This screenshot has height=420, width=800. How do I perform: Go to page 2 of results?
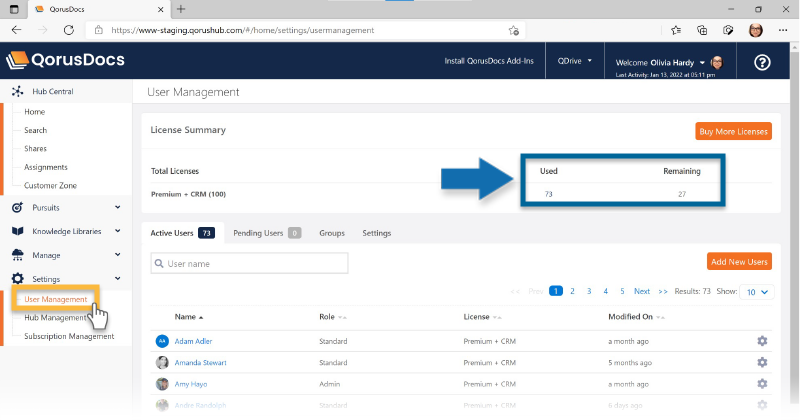pos(572,291)
